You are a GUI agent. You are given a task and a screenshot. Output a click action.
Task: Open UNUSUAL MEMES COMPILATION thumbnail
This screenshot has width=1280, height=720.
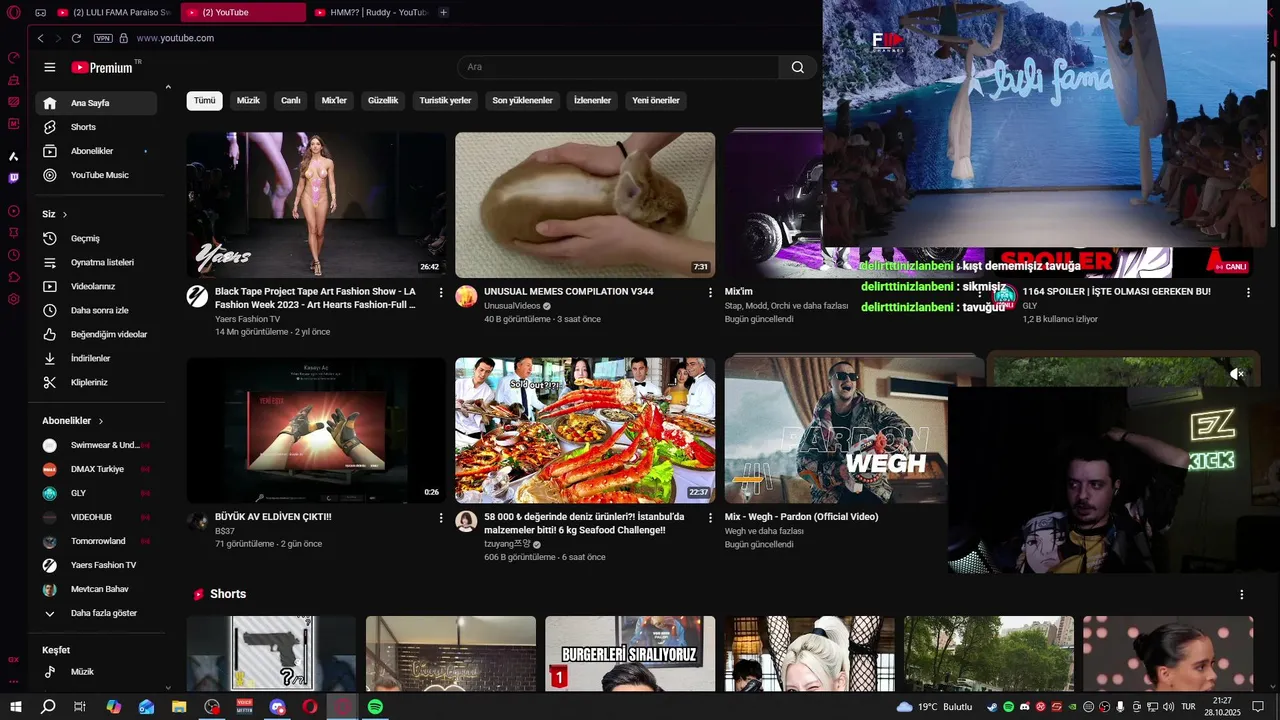(585, 205)
